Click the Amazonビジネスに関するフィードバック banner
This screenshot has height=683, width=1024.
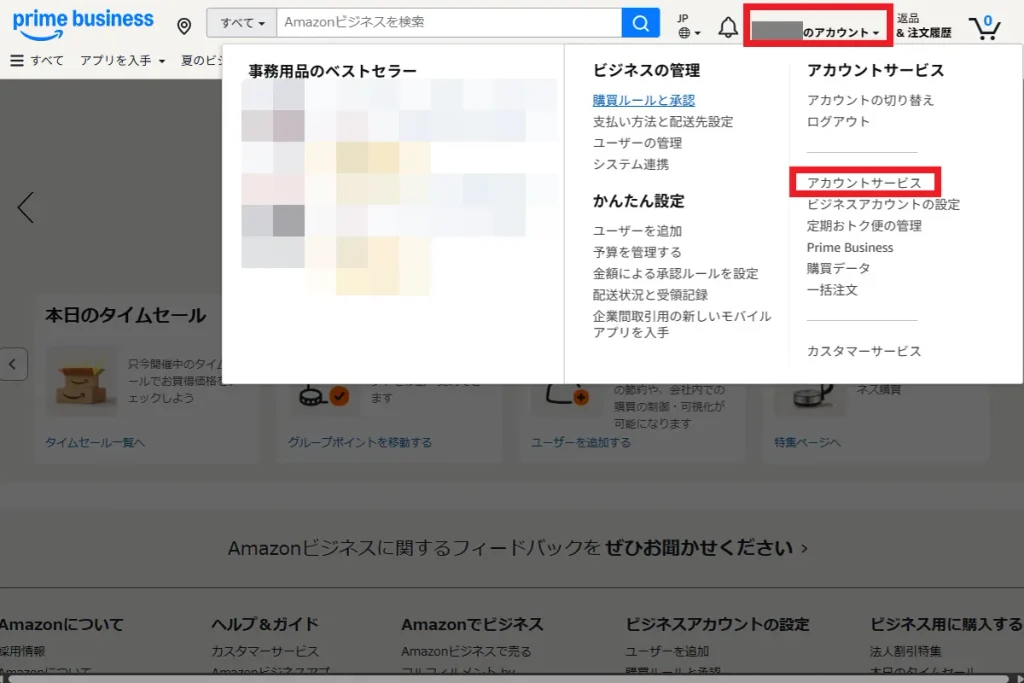[517, 548]
